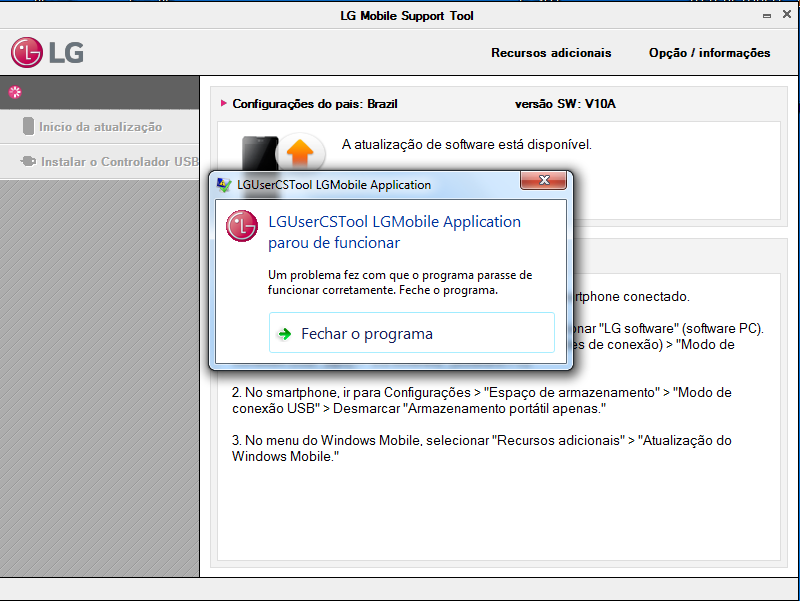Select Instalar o Controlador USB in sidebar
This screenshot has width=800, height=601.
(100, 162)
